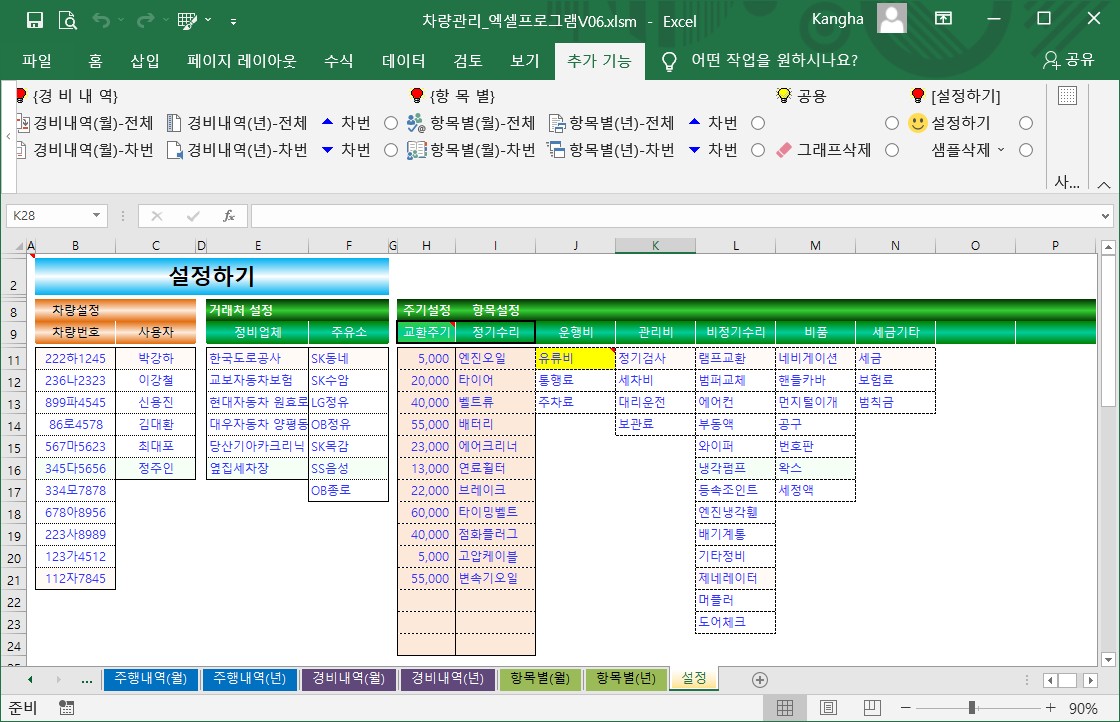The width and height of the screenshot is (1120, 722).
Task: Open the 페이지 레이아웃 ribbon tab
Action: 241,61
